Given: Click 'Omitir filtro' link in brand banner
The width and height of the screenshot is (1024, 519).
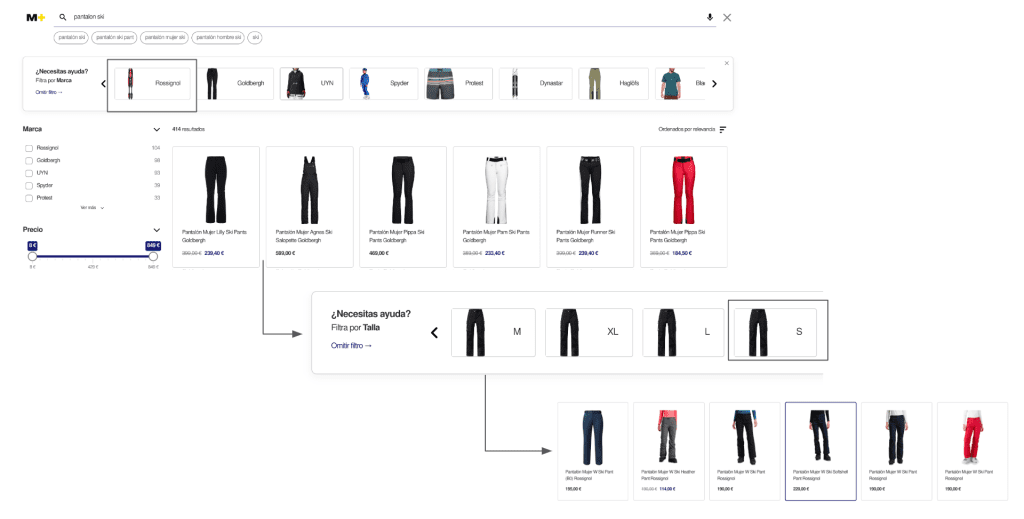Looking at the screenshot, I should click(x=49, y=92).
